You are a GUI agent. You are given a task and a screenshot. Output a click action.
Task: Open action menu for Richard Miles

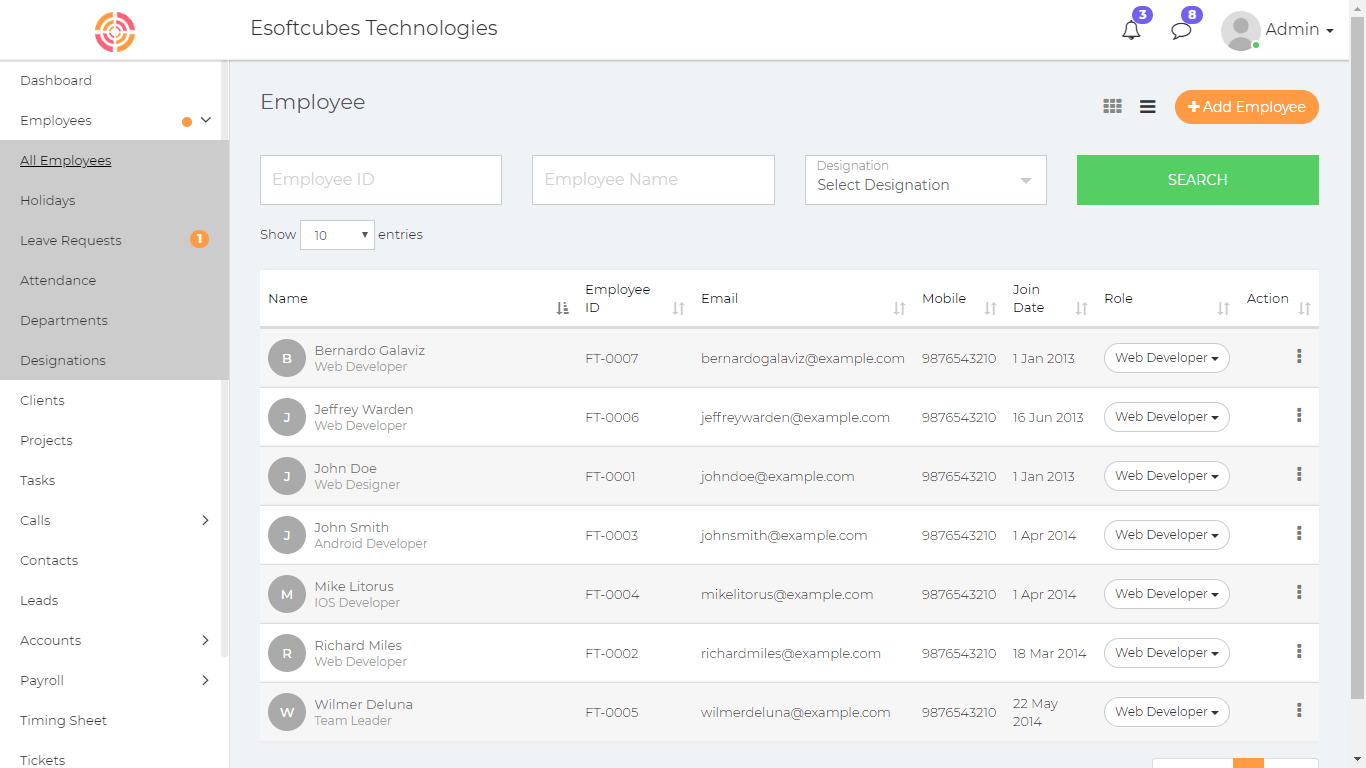pos(1299,652)
